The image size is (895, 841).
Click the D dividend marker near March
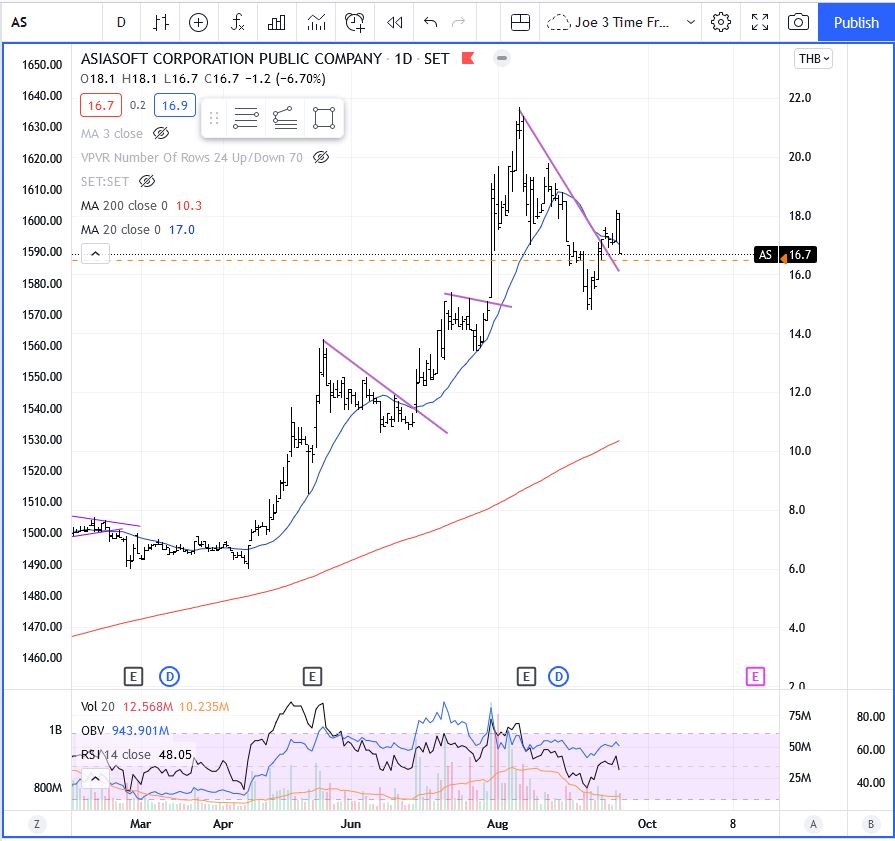click(x=170, y=677)
